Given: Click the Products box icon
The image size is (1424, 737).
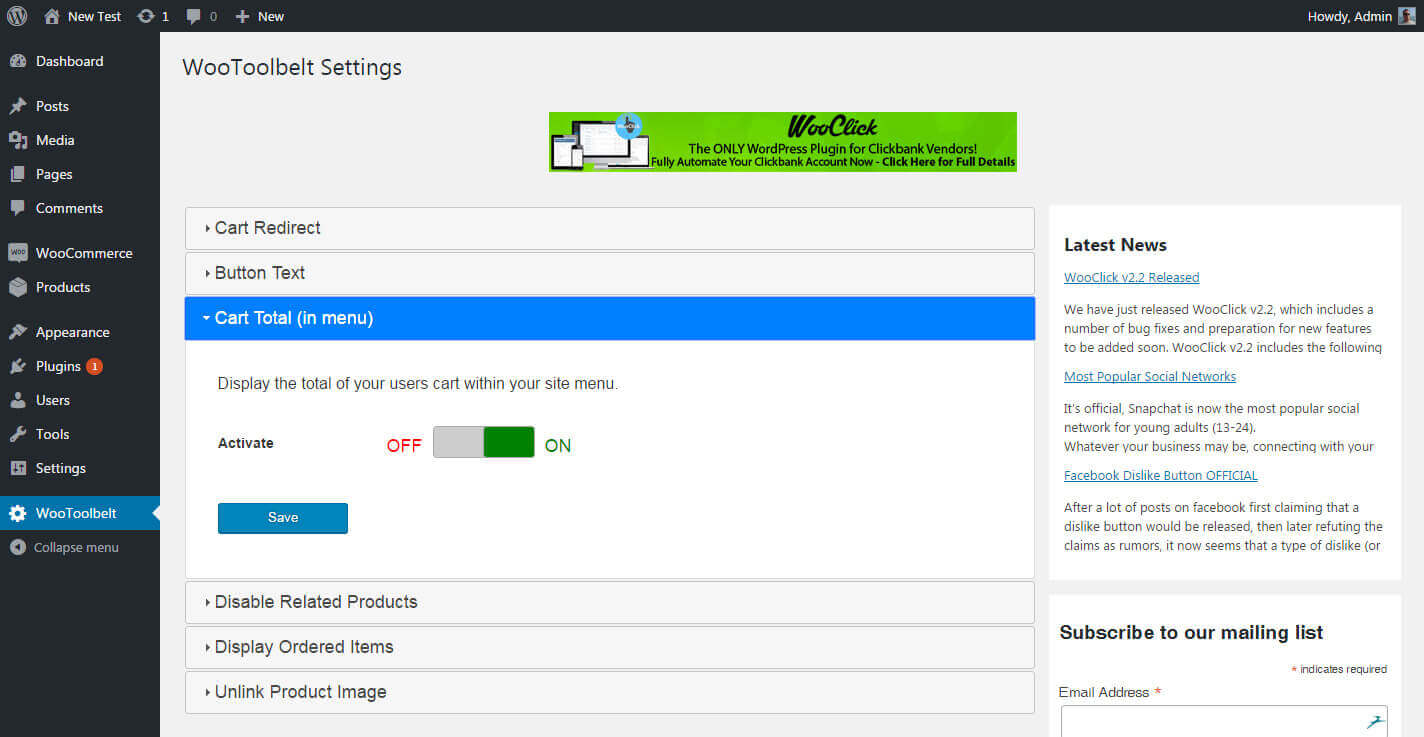Looking at the screenshot, I should click(x=18, y=287).
